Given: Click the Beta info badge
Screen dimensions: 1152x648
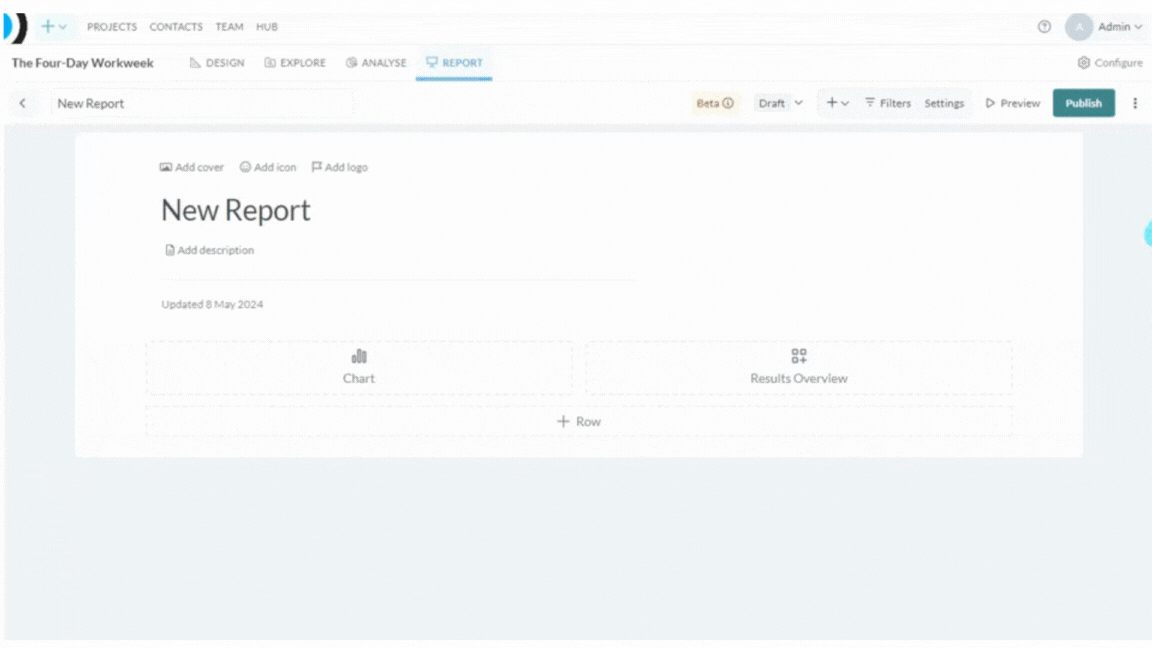Looking at the screenshot, I should 715,103.
